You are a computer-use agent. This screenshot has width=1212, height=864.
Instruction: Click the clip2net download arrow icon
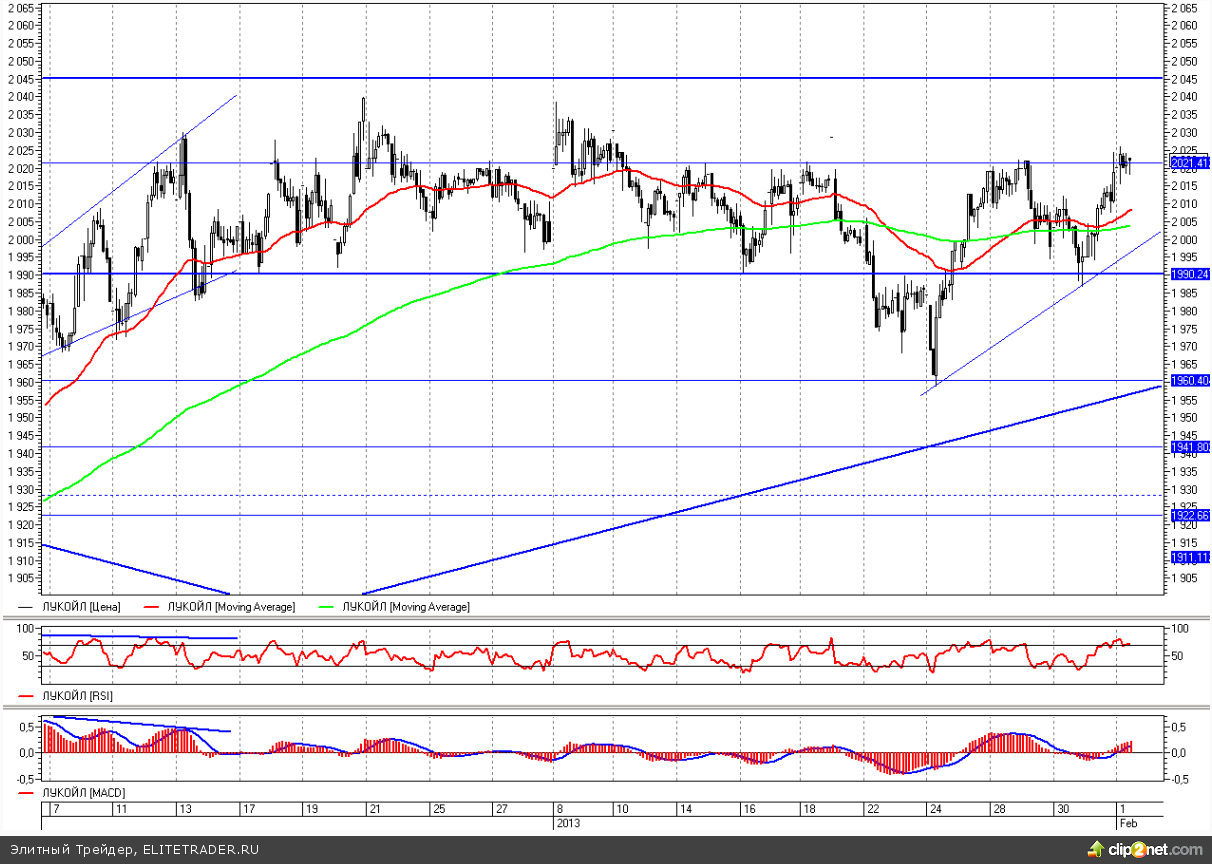coord(1092,849)
